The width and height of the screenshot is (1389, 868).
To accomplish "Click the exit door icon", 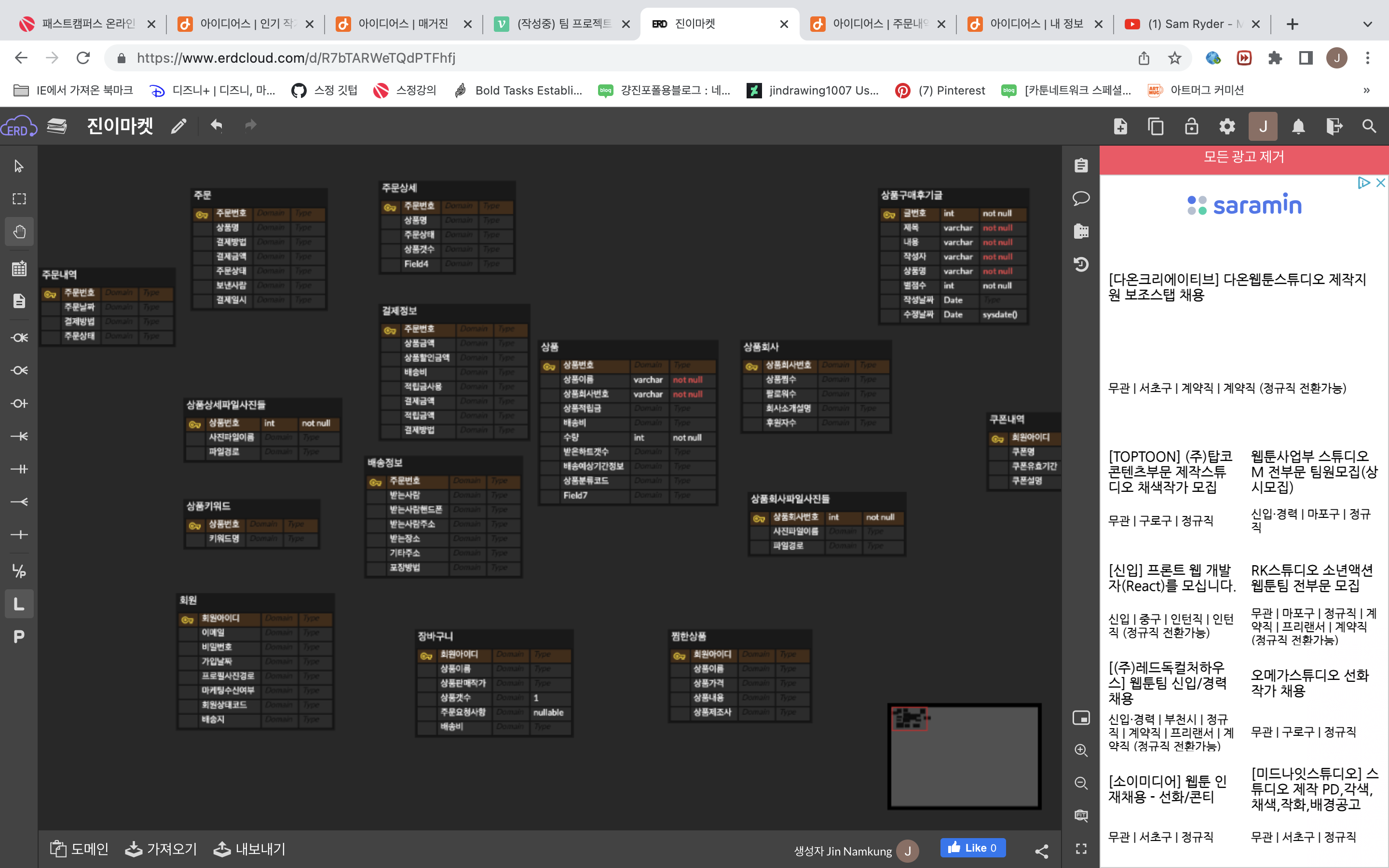I will click(1334, 126).
